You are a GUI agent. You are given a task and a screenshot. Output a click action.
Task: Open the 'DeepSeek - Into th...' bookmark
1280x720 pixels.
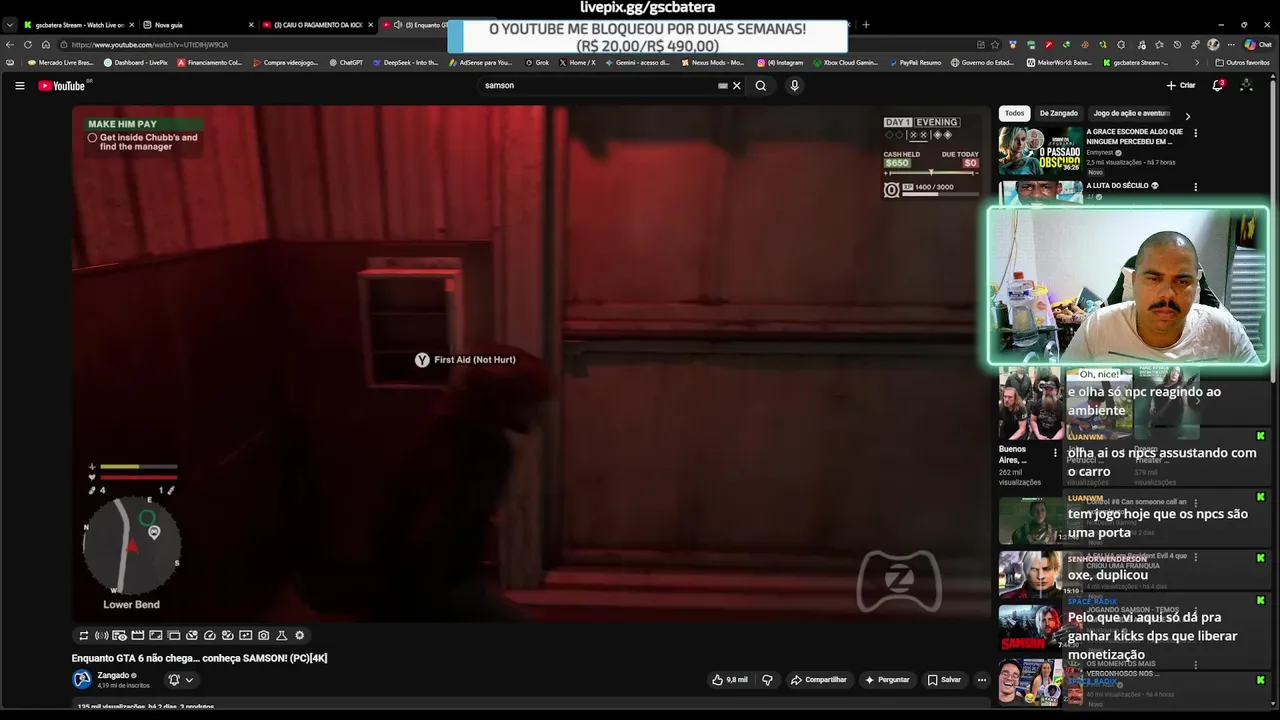tap(406, 63)
